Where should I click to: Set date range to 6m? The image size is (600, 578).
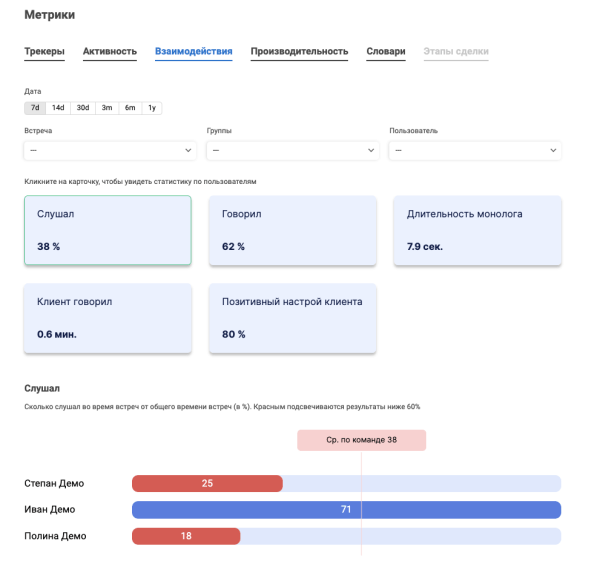click(x=130, y=108)
